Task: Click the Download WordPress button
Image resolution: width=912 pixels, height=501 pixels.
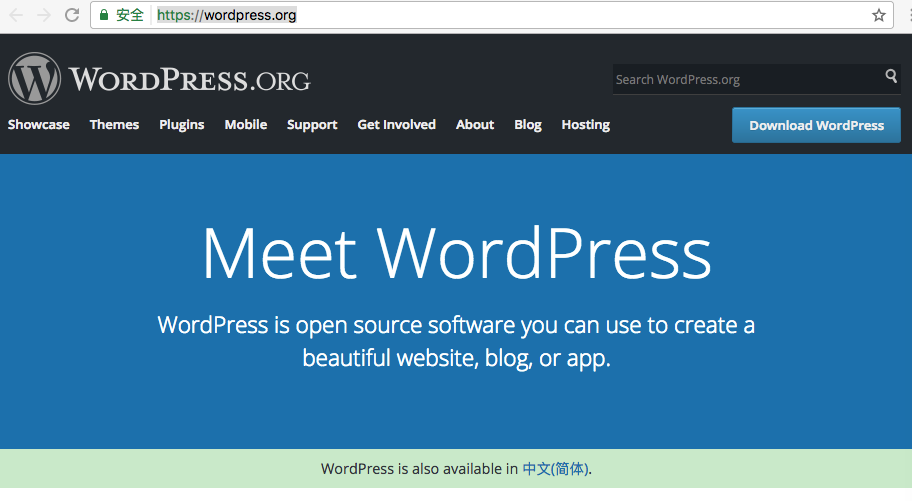Action: (x=816, y=125)
